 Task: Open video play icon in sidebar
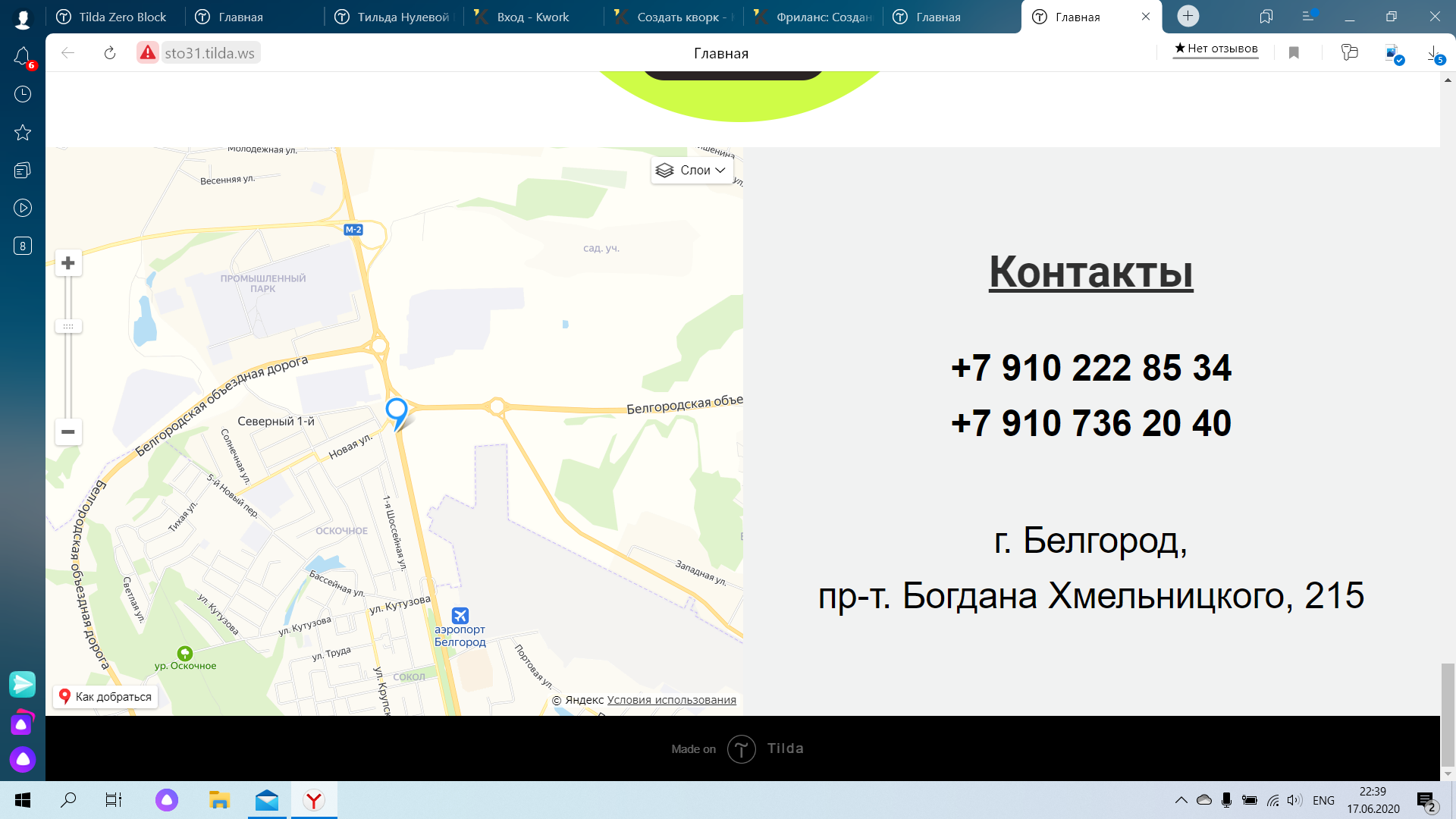coord(23,208)
